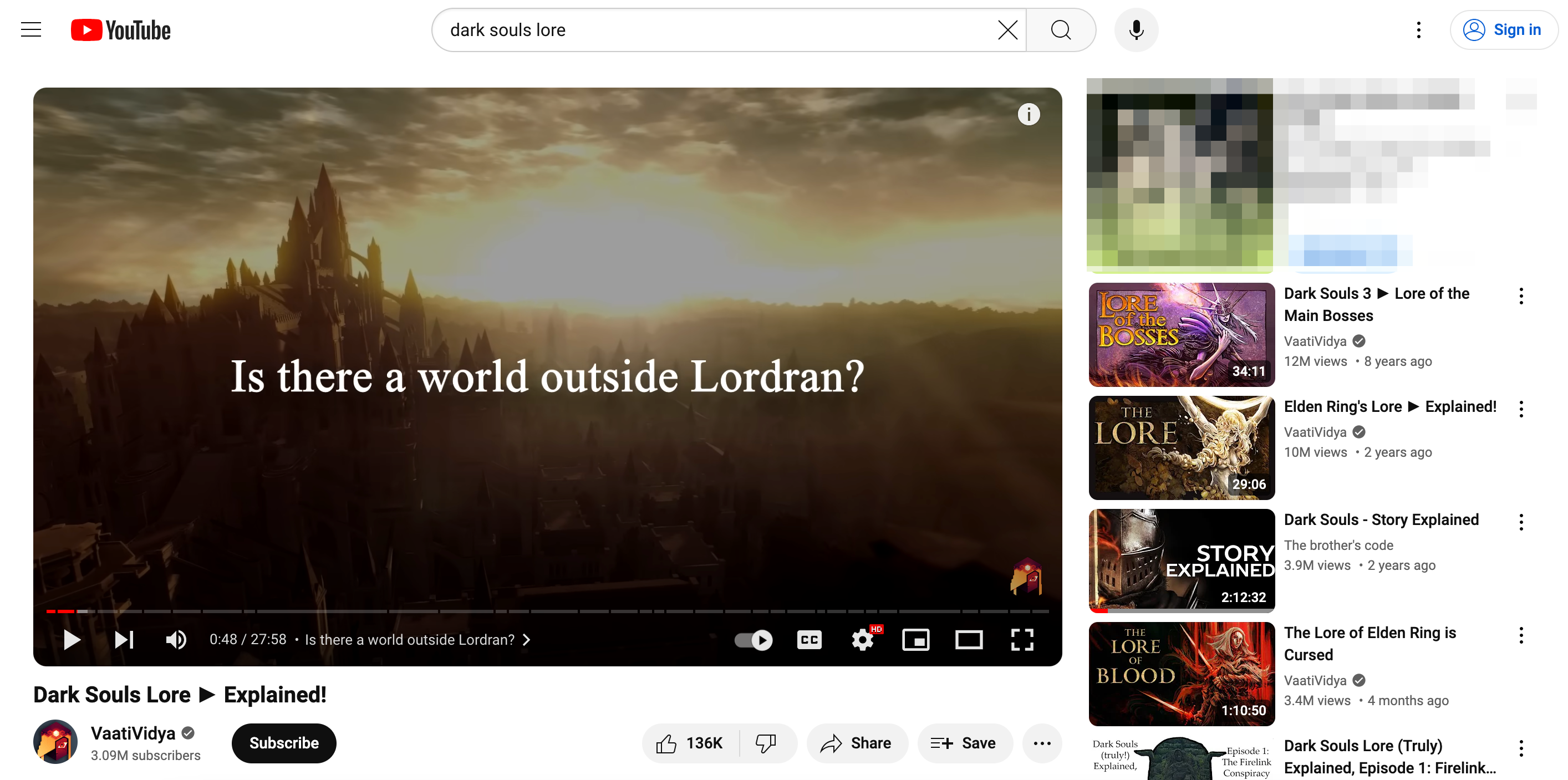Click the 0:48 / 27:58 time display
This screenshot has height=780, width=1568.
coord(247,639)
